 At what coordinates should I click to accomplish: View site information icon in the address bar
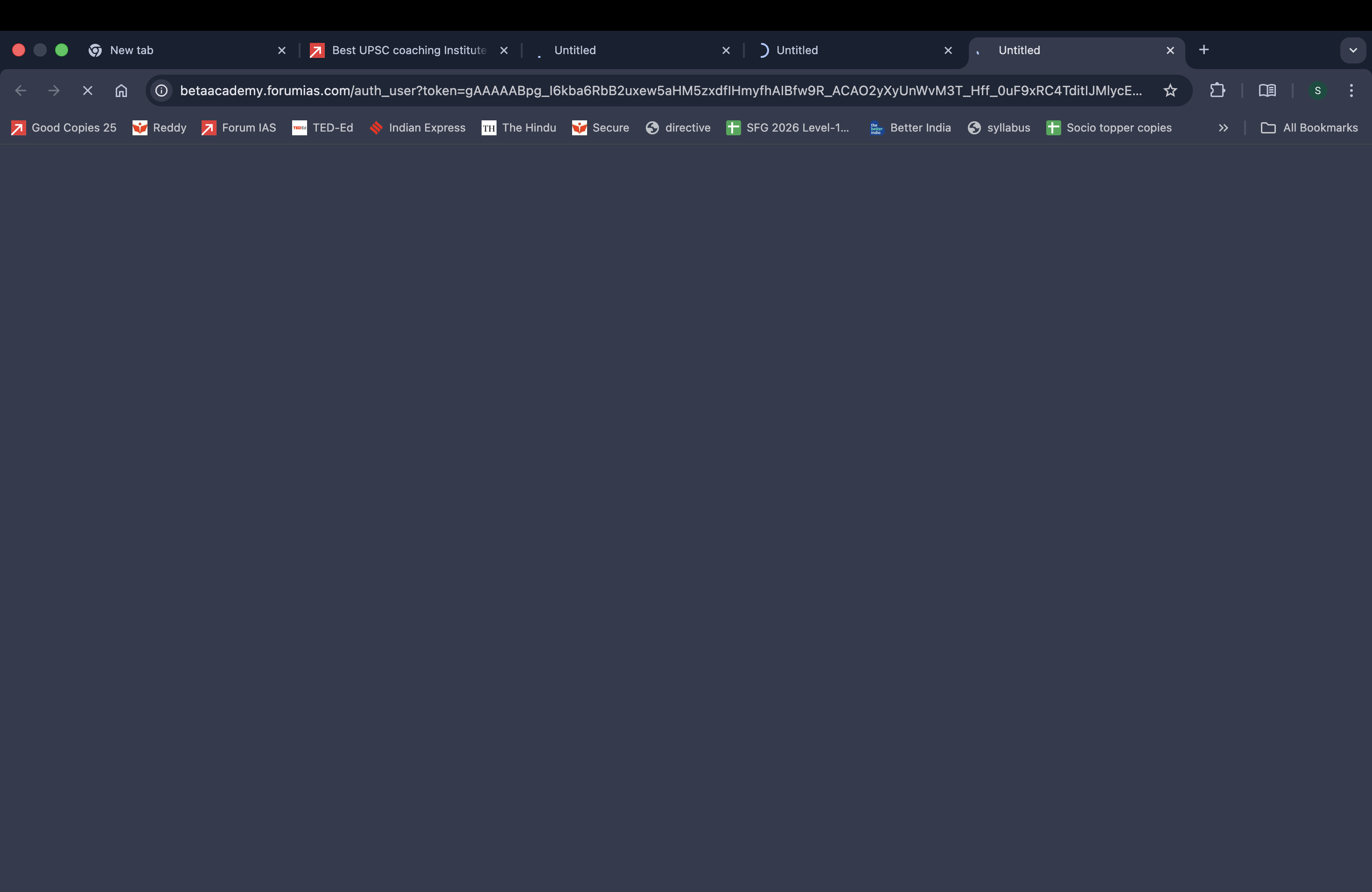click(161, 91)
